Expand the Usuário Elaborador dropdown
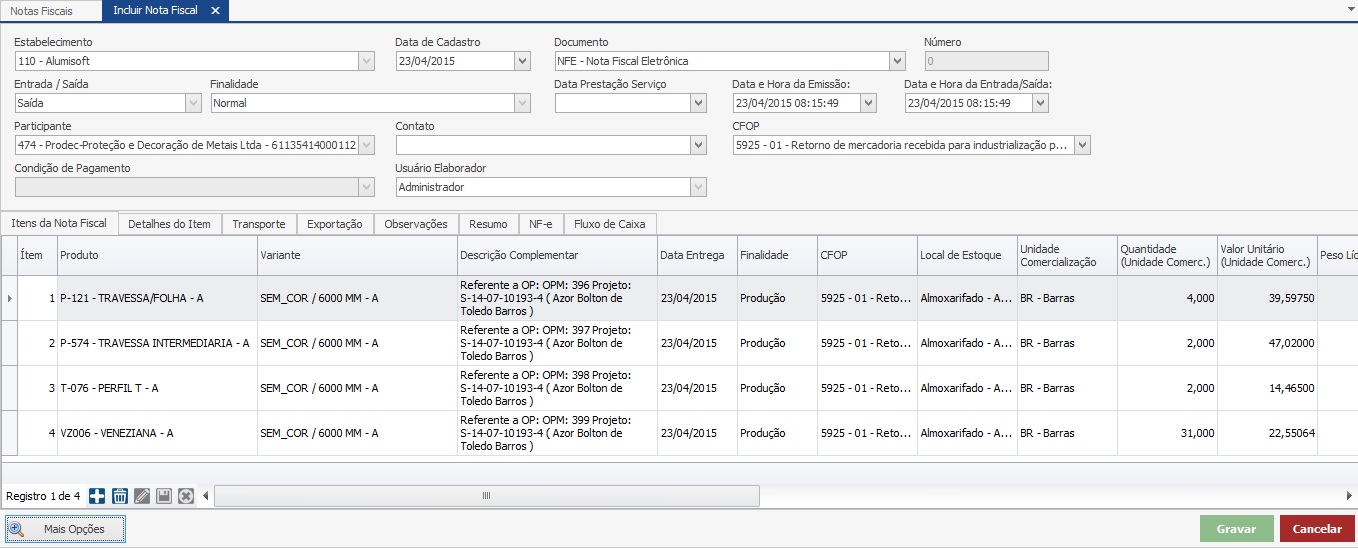Image resolution: width=1358 pixels, height=548 pixels. click(698, 187)
